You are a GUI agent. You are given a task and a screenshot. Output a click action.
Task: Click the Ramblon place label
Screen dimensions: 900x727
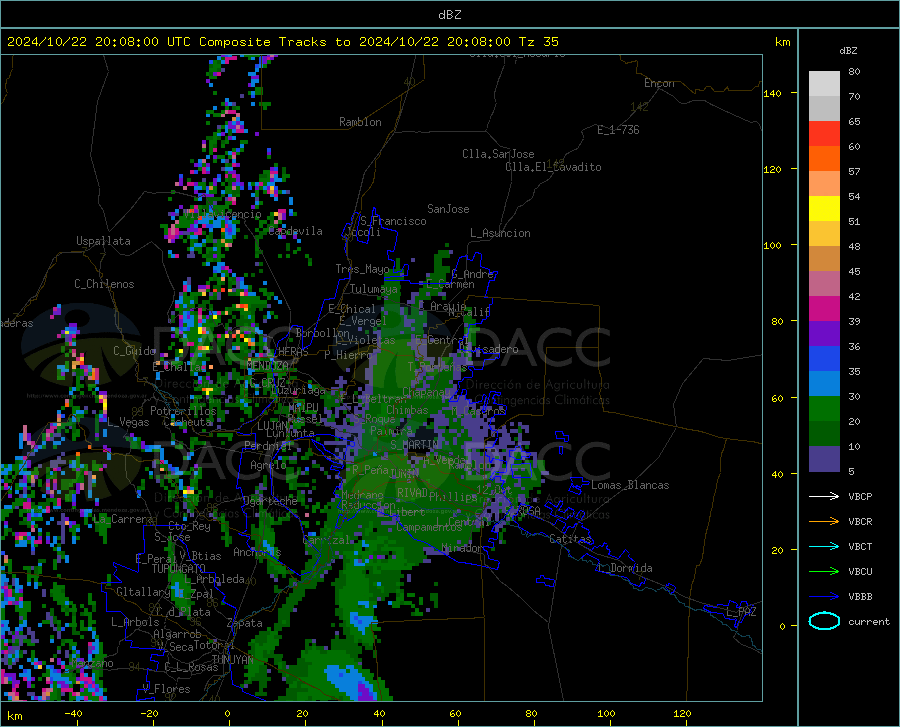click(360, 122)
